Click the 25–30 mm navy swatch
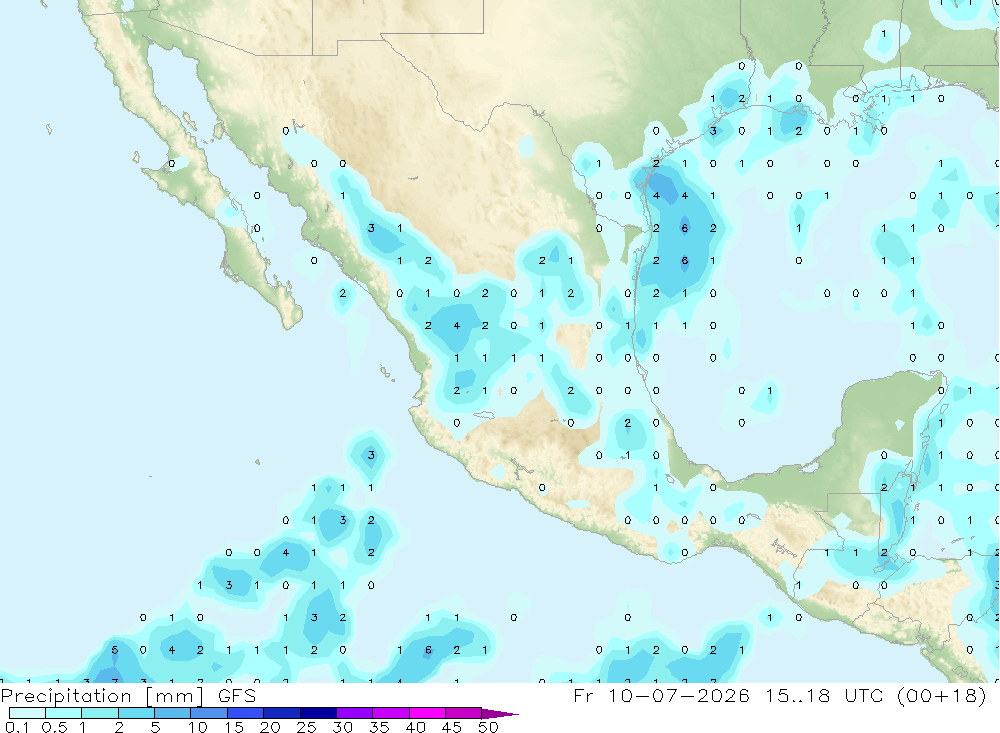The width and height of the screenshot is (1000, 733). pyautogui.click(x=318, y=713)
